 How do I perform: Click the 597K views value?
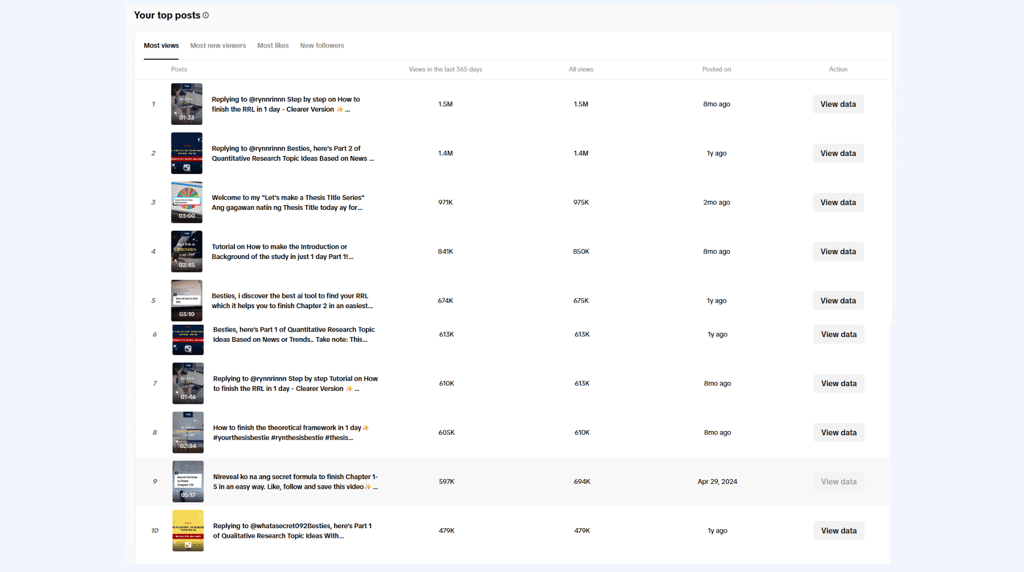point(447,481)
